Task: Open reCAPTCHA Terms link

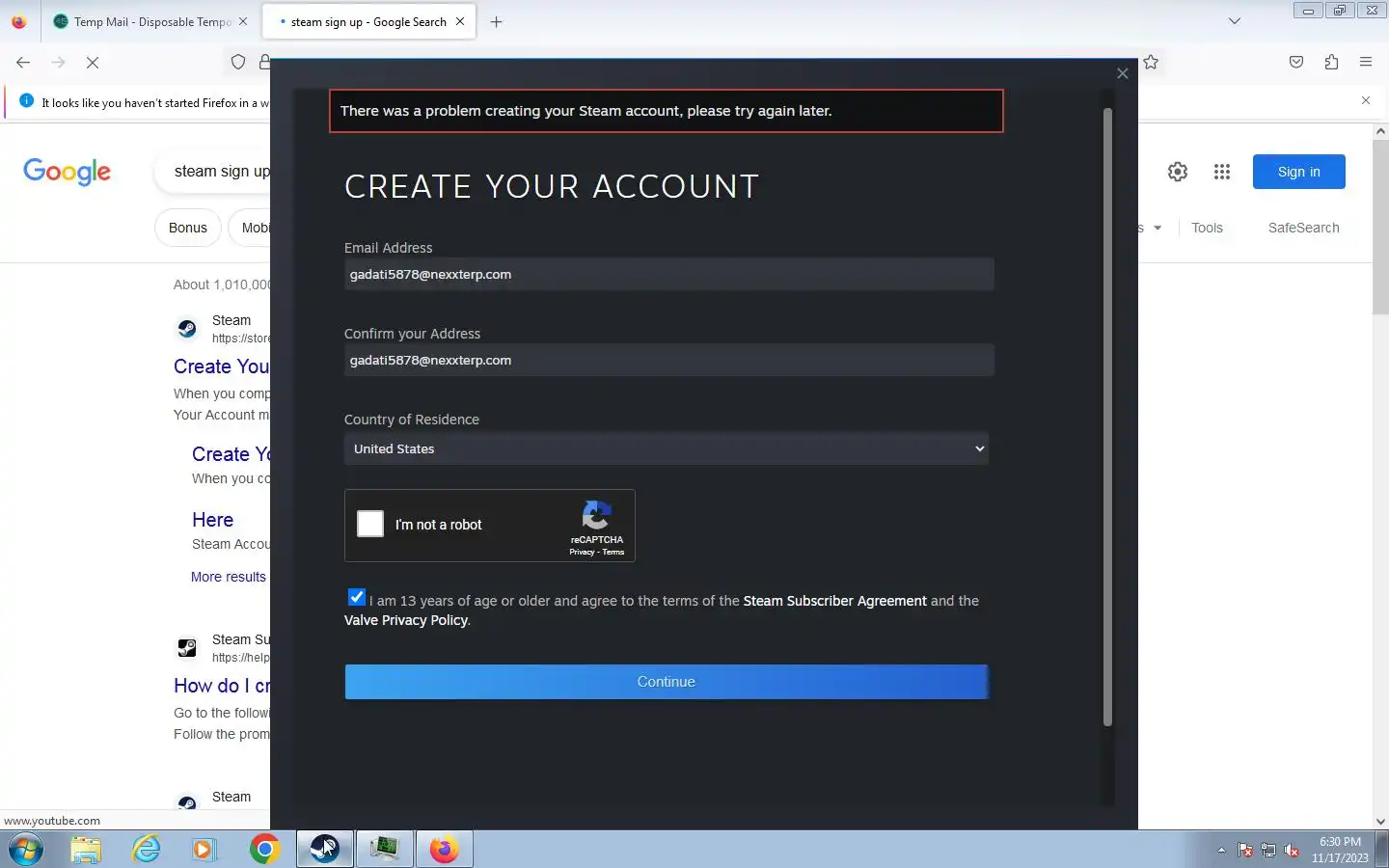Action: [x=613, y=552]
